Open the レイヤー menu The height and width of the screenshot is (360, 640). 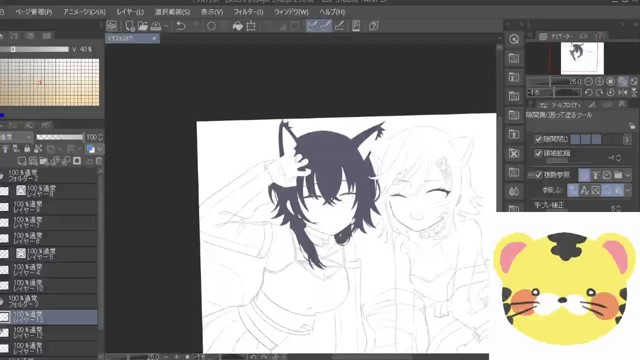point(130,12)
